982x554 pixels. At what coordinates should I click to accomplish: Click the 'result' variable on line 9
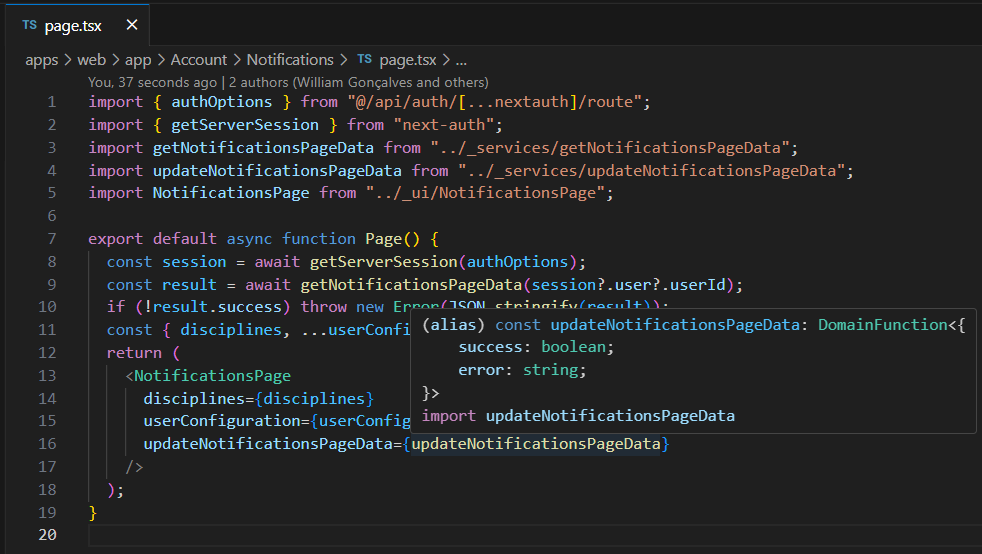[189, 285]
